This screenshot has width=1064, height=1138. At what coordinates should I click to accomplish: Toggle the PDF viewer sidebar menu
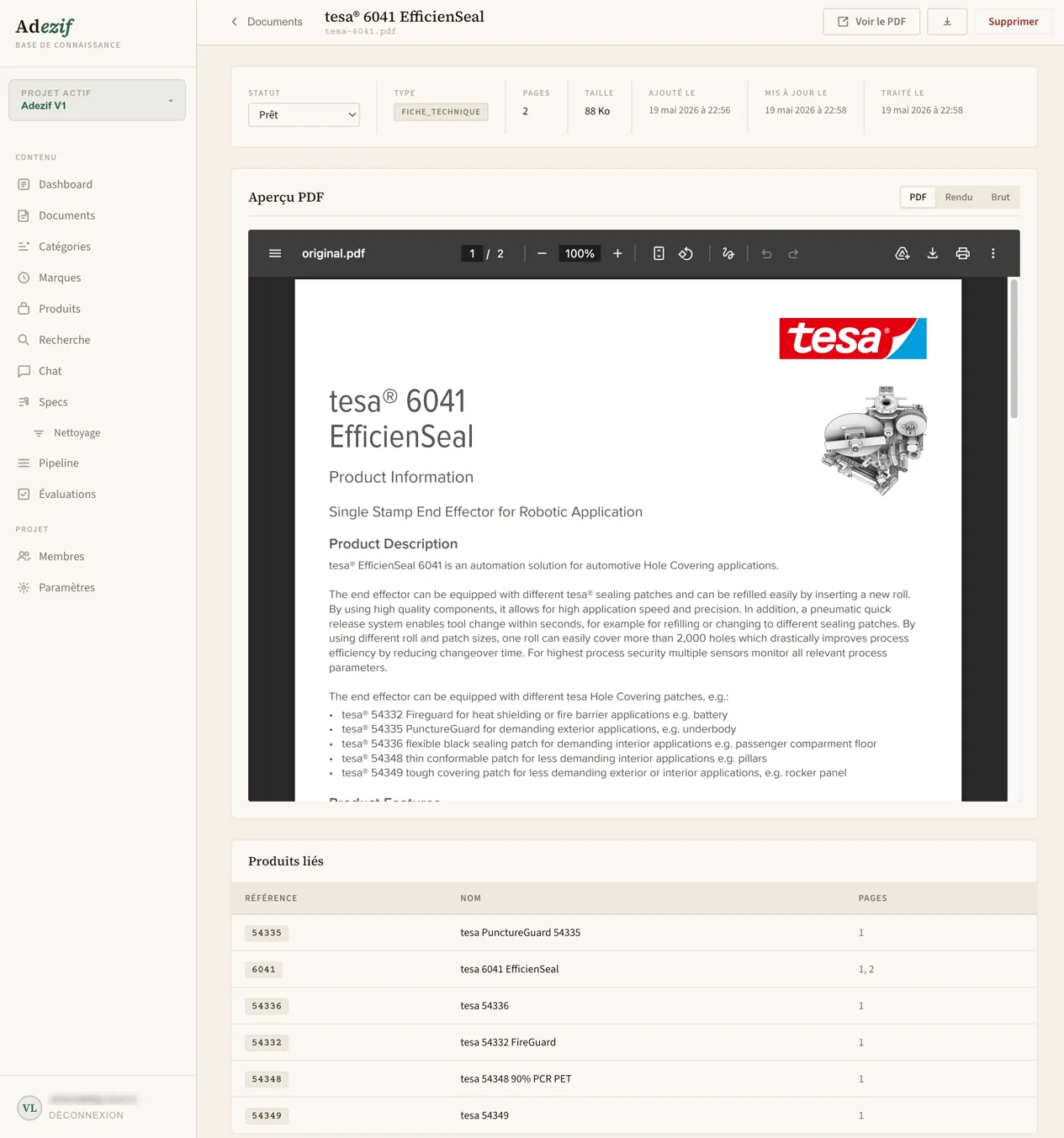click(x=275, y=253)
